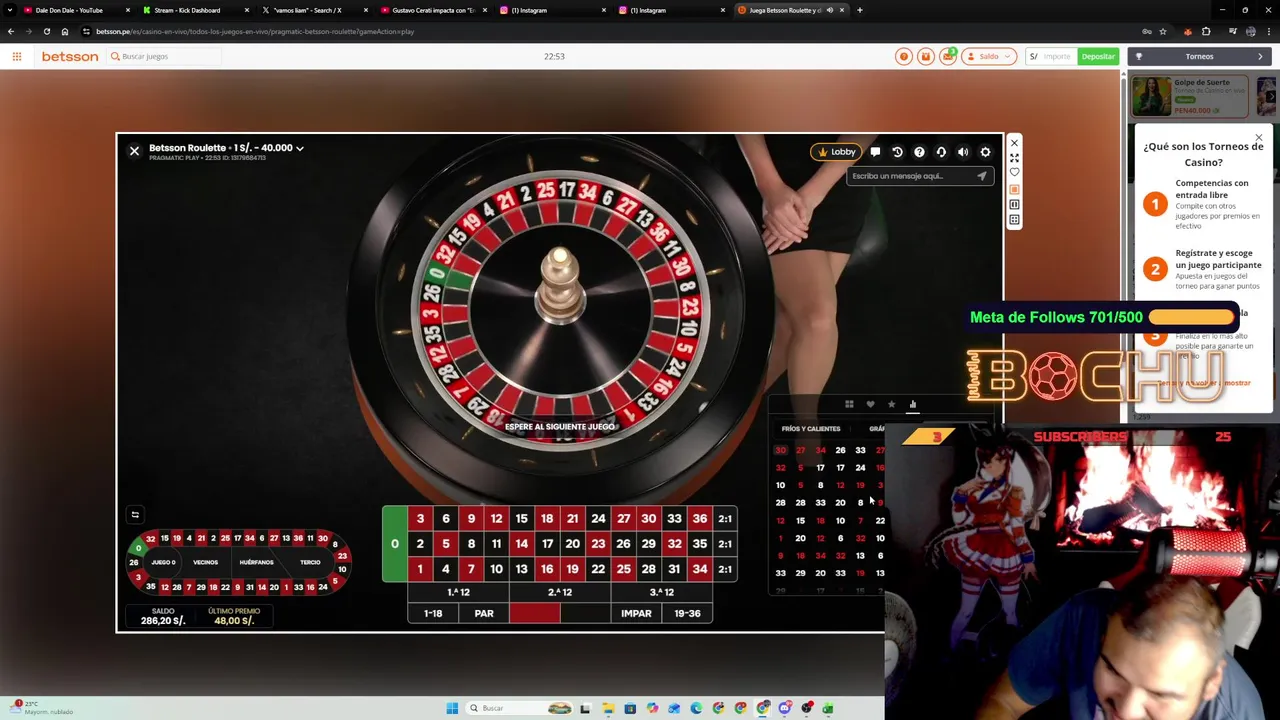Switch to the Gustavo Cerati browser tab
The height and width of the screenshot is (720, 1280).
tap(432, 10)
